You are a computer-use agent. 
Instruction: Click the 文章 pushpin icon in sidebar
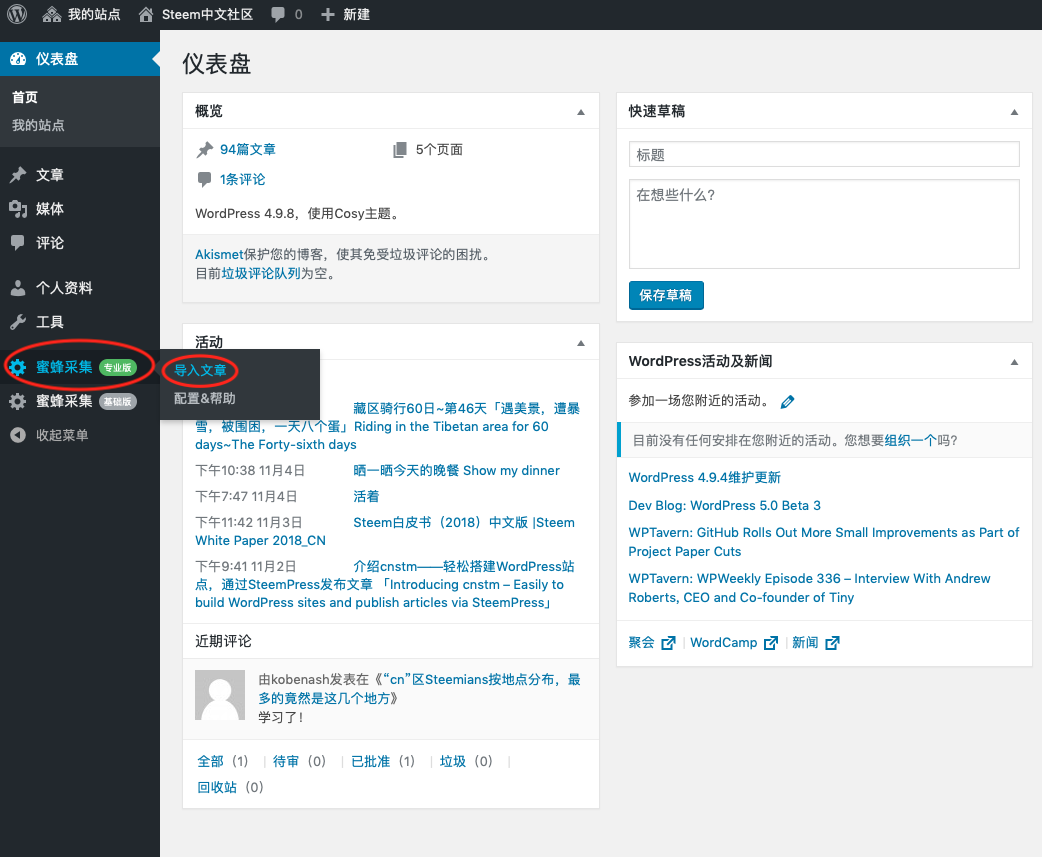pyautogui.click(x=18, y=175)
